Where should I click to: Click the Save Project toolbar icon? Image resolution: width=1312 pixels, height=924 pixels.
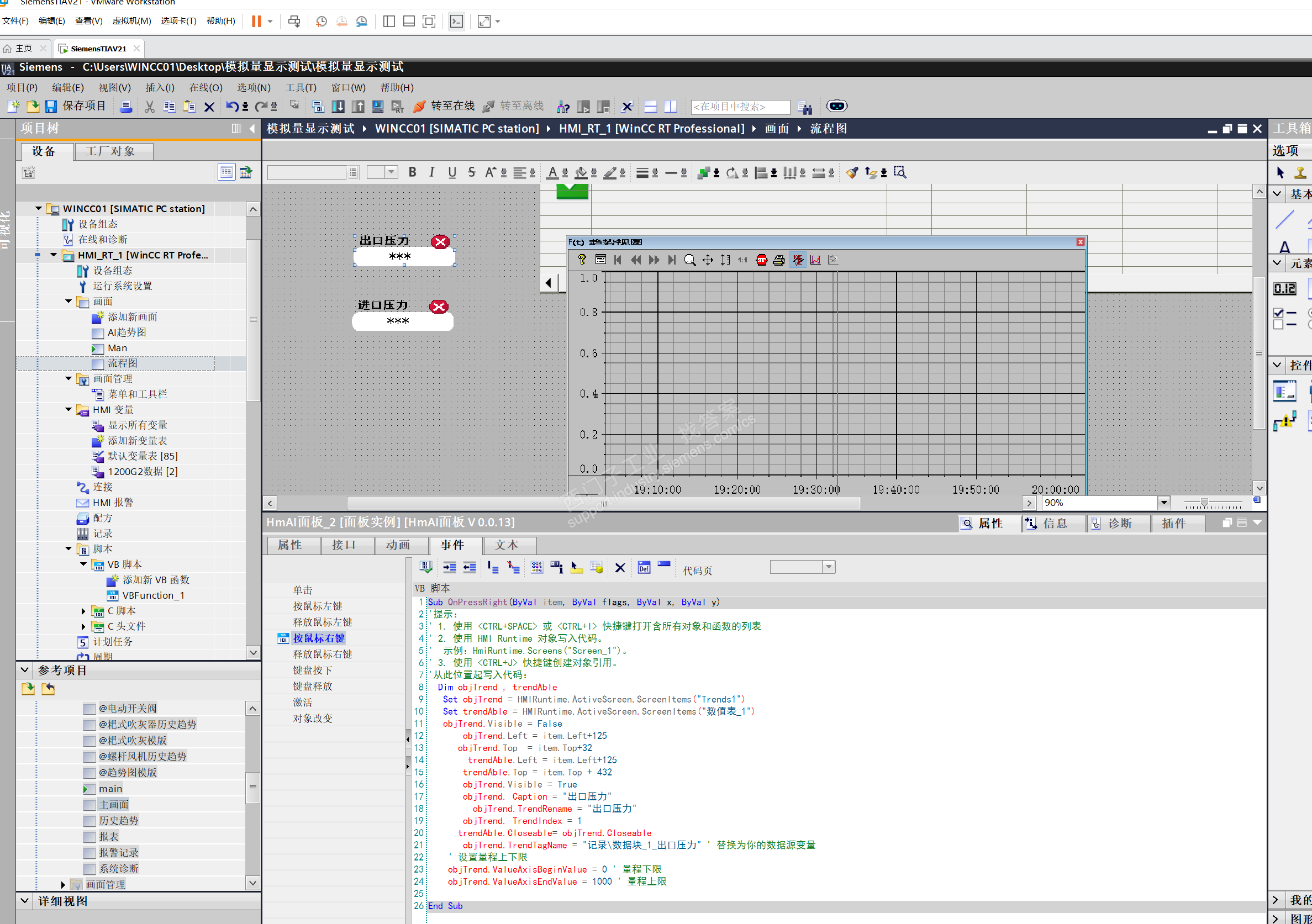(51, 106)
